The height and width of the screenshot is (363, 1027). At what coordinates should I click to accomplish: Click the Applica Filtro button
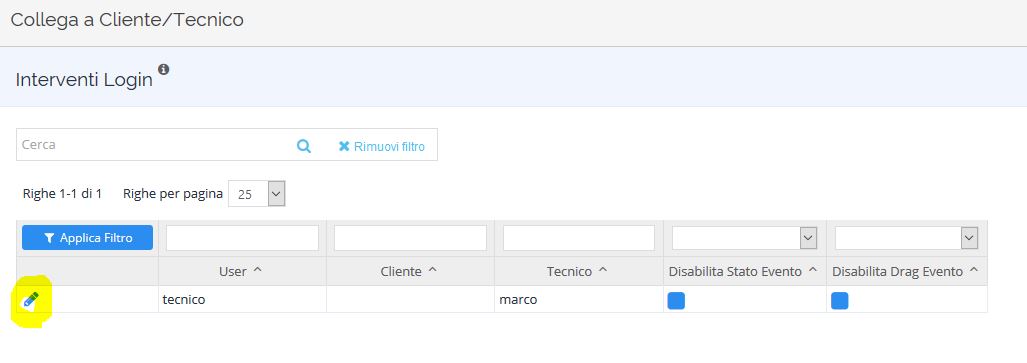[87, 238]
